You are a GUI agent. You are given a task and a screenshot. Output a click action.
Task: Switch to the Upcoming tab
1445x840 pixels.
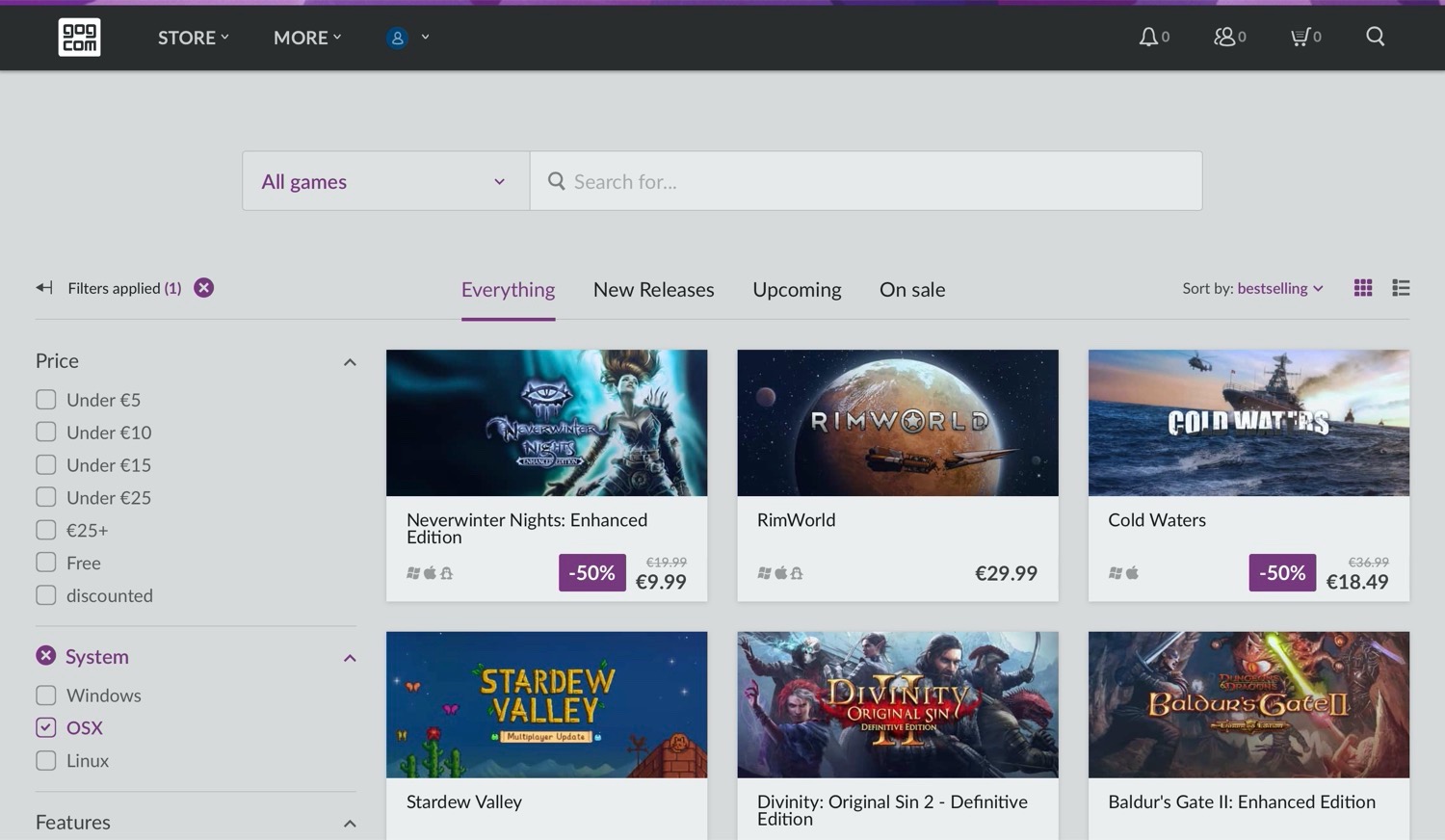point(797,290)
